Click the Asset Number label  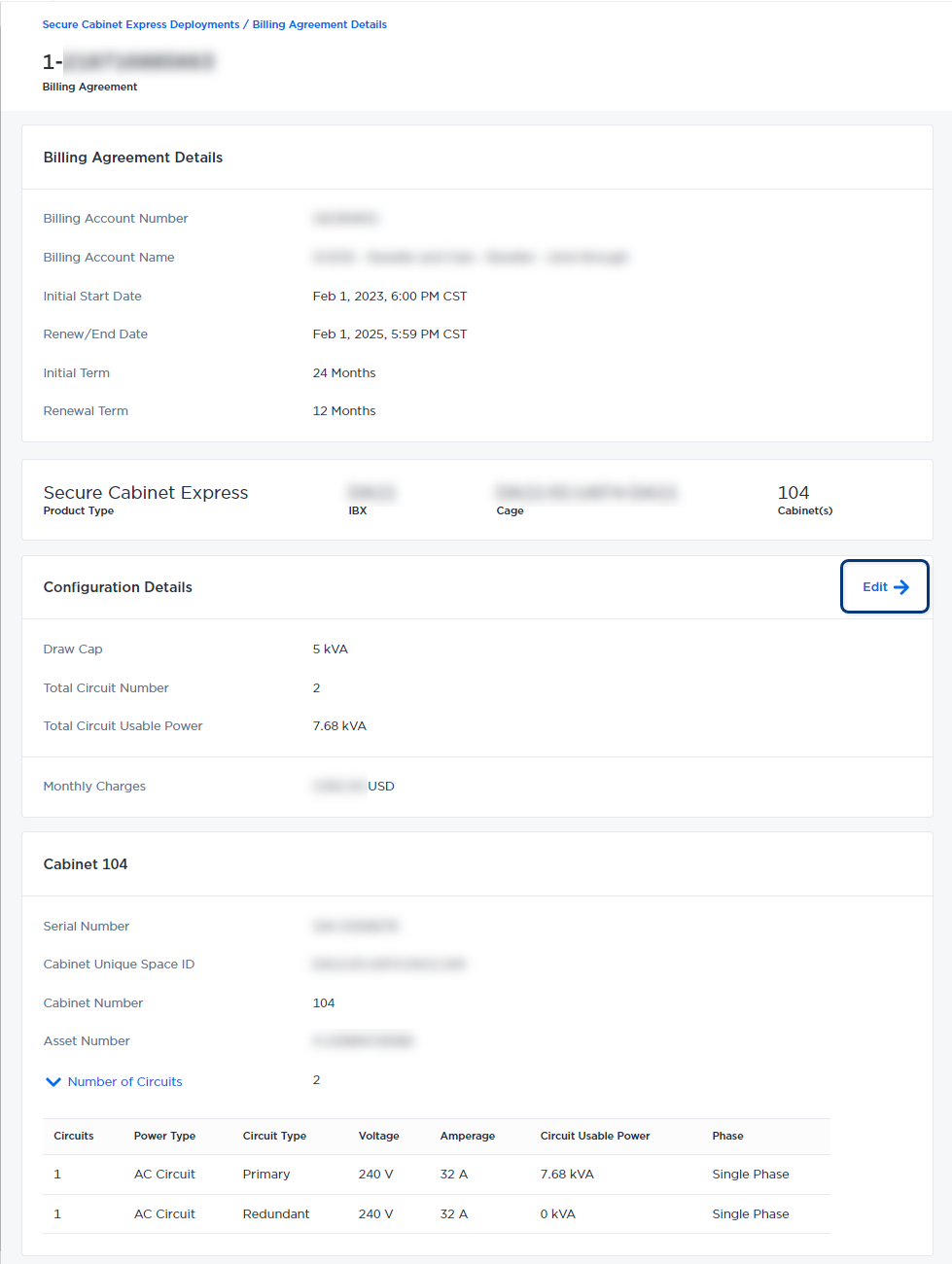tap(87, 1041)
